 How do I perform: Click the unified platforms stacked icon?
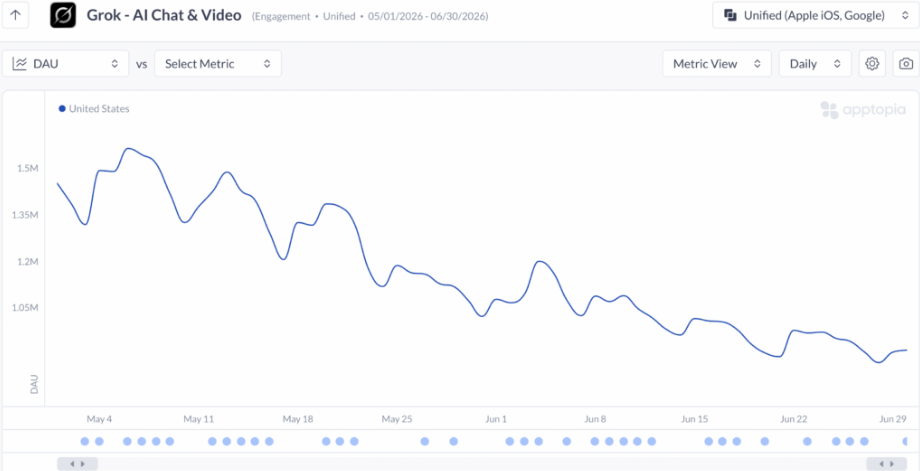730,16
